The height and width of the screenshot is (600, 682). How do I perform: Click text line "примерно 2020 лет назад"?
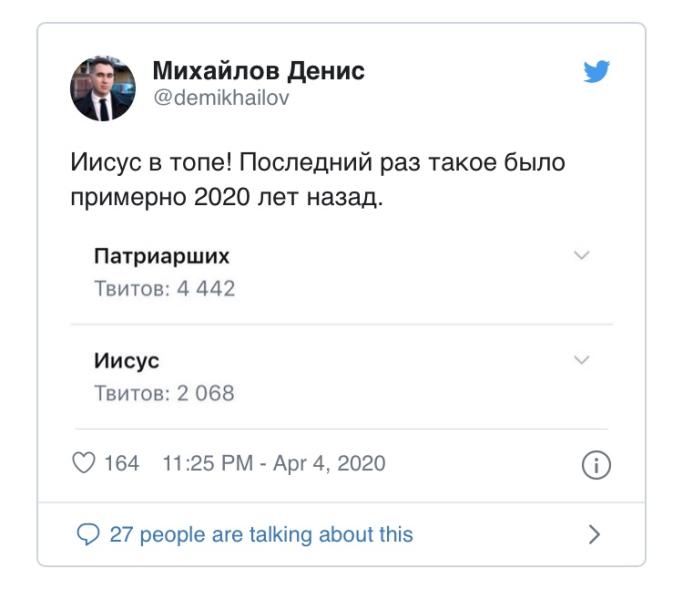click(x=226, y=196)
